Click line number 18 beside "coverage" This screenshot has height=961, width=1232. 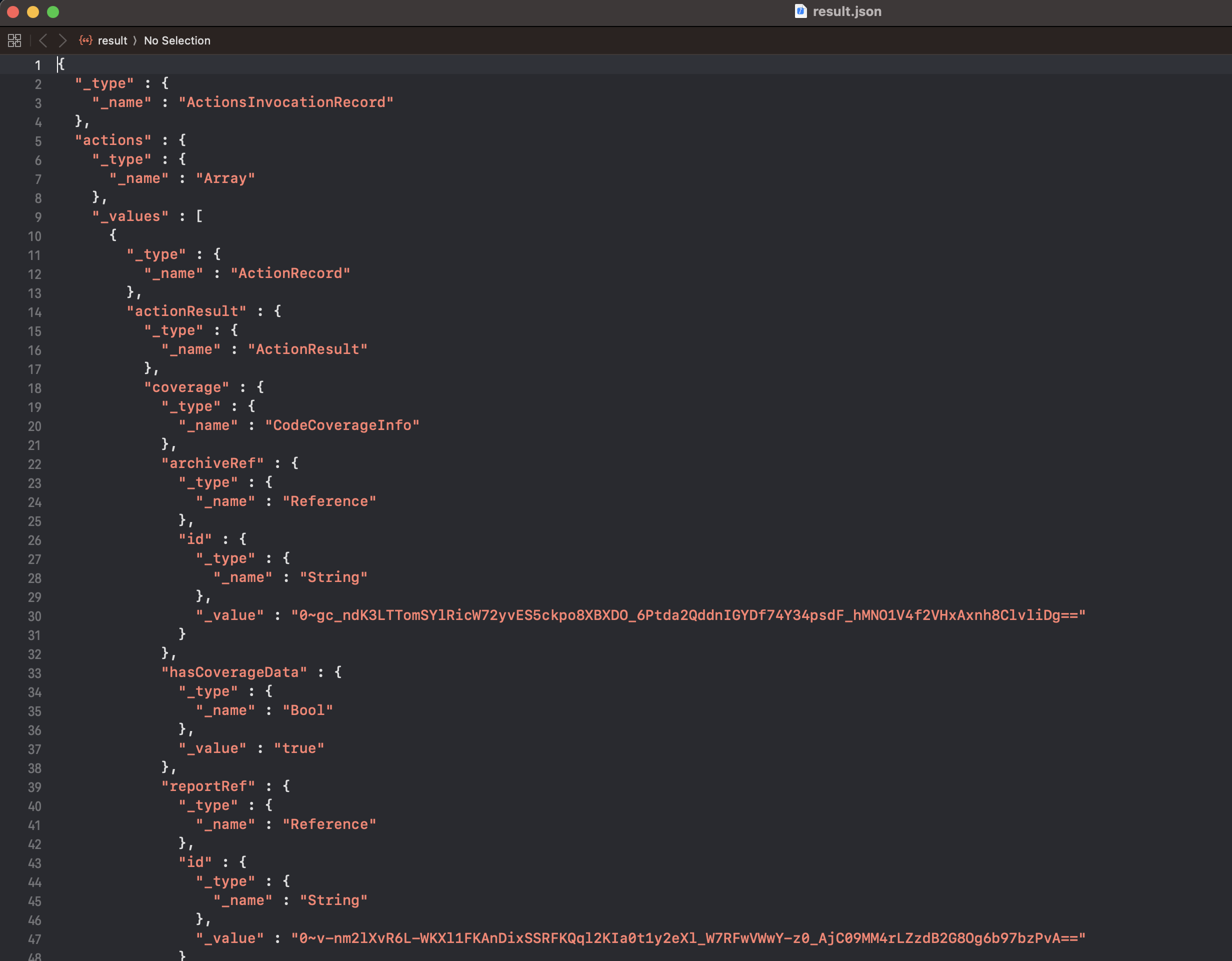pos(34,388)
